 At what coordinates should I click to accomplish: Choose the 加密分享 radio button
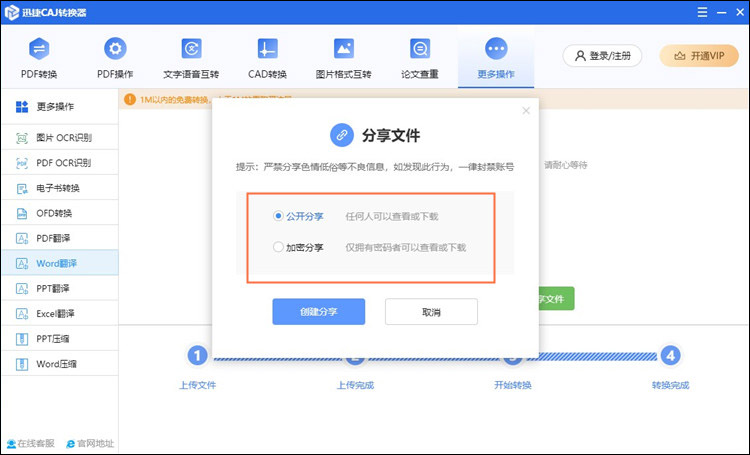278,247
